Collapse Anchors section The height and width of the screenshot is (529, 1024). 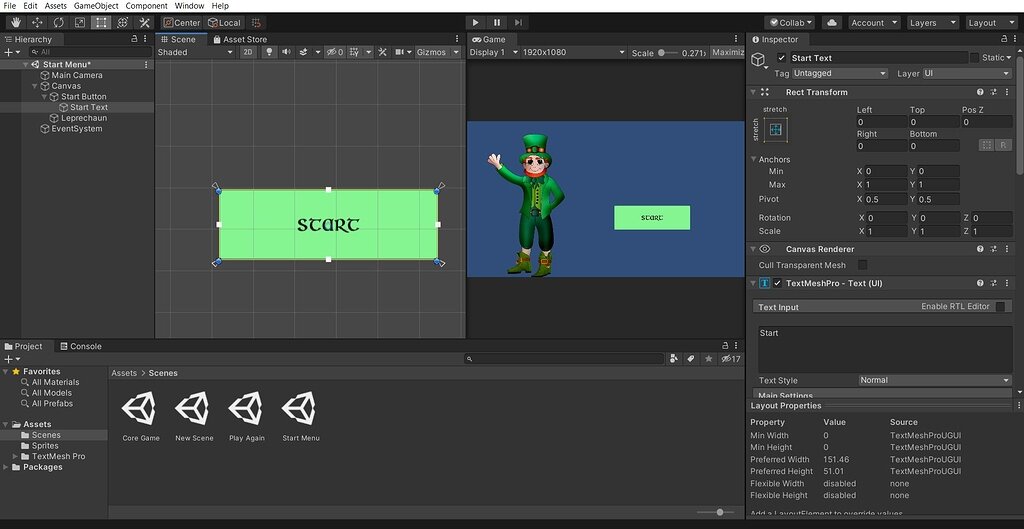point(753,159)
